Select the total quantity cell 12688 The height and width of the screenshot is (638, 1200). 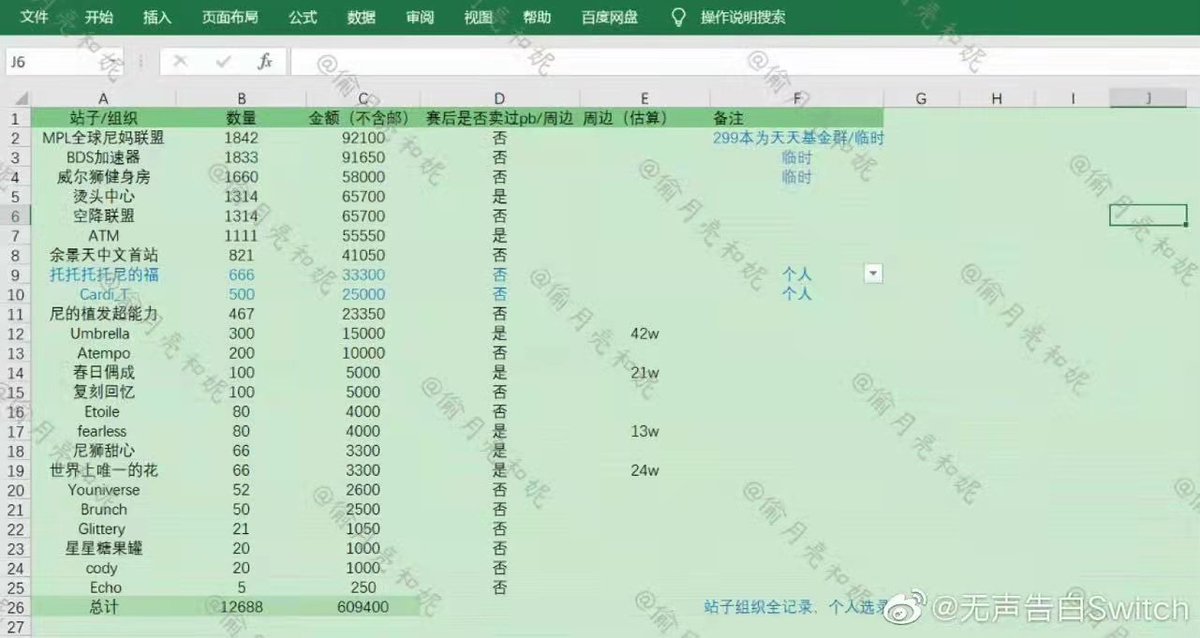(x=241, y=607)
